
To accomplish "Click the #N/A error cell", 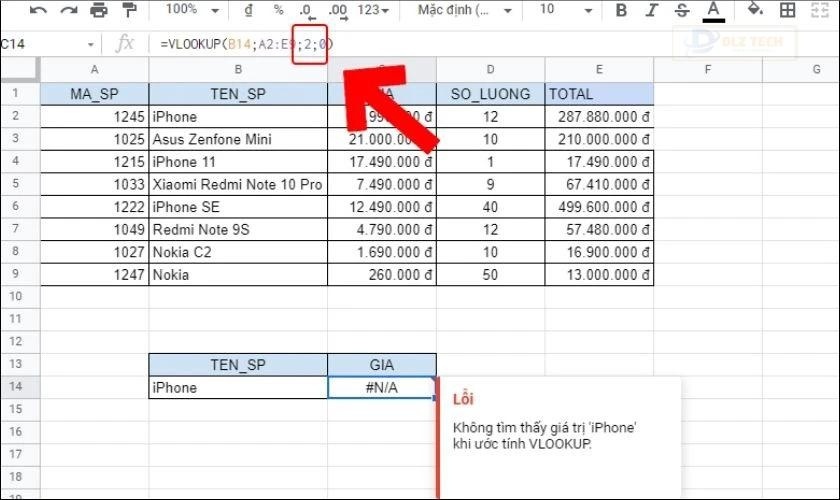I will point(382,387).
